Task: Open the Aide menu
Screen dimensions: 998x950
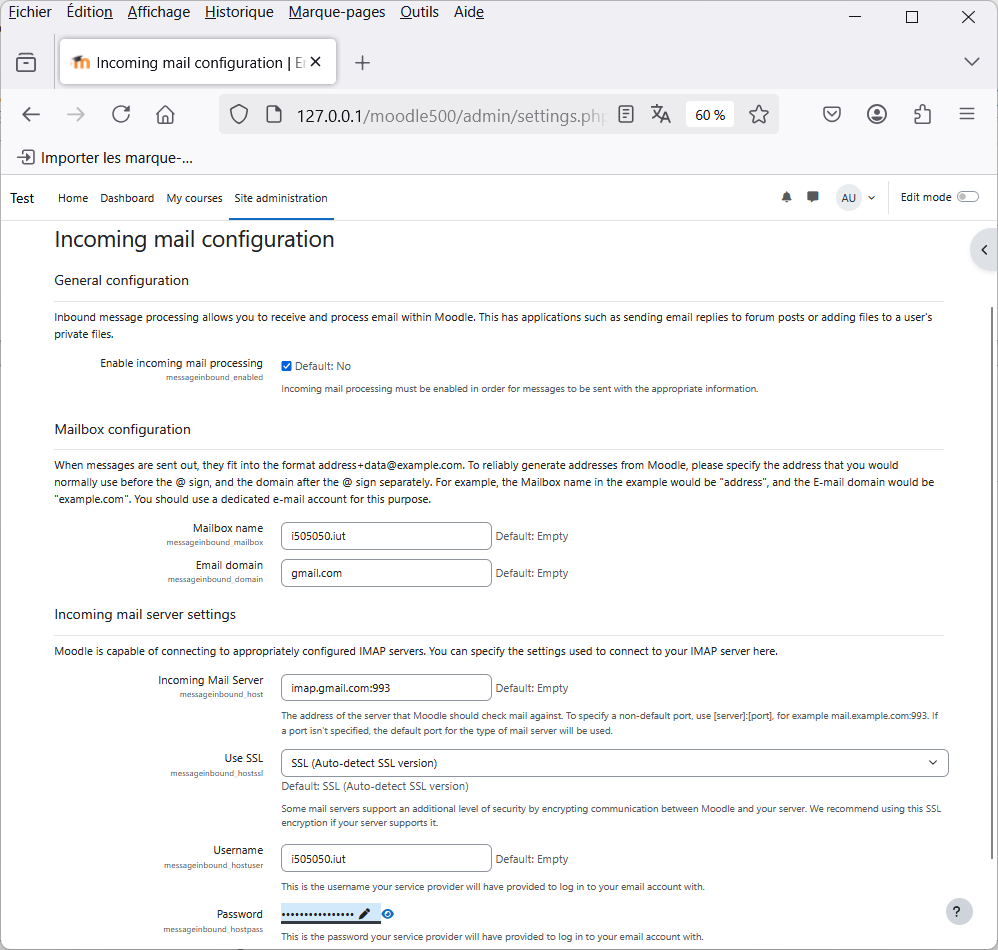Action: (x=469, y=12)
